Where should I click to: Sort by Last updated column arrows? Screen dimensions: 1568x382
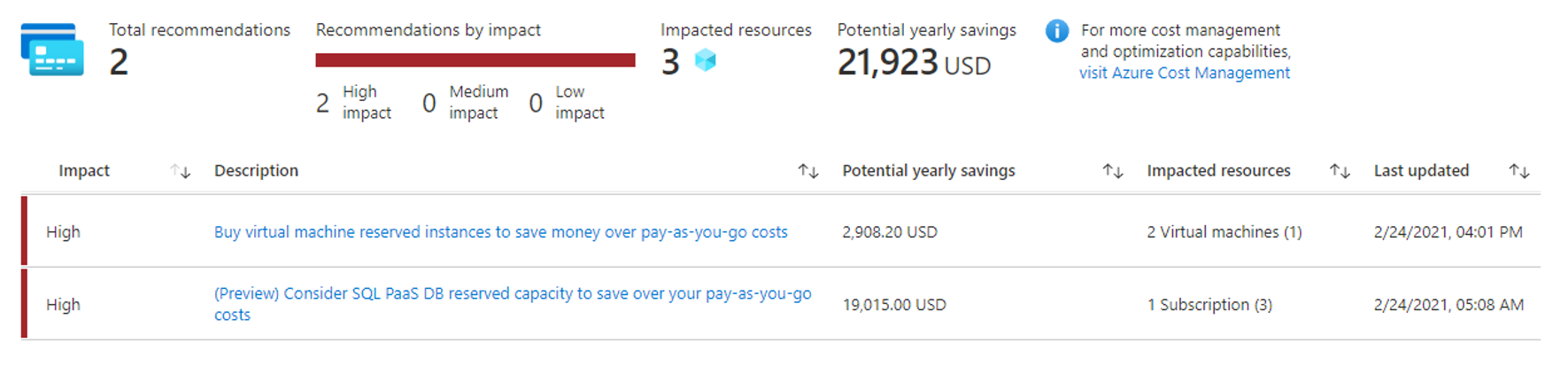[x=1519, y=171]
